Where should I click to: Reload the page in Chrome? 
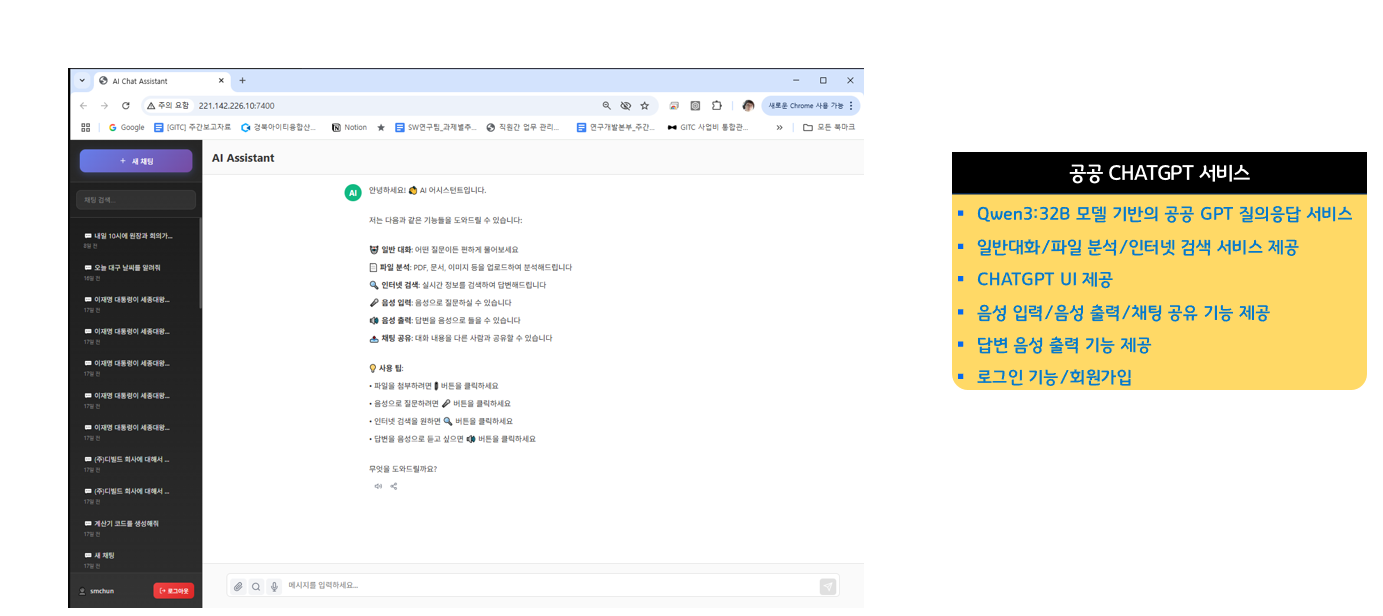tap(126, 105)
